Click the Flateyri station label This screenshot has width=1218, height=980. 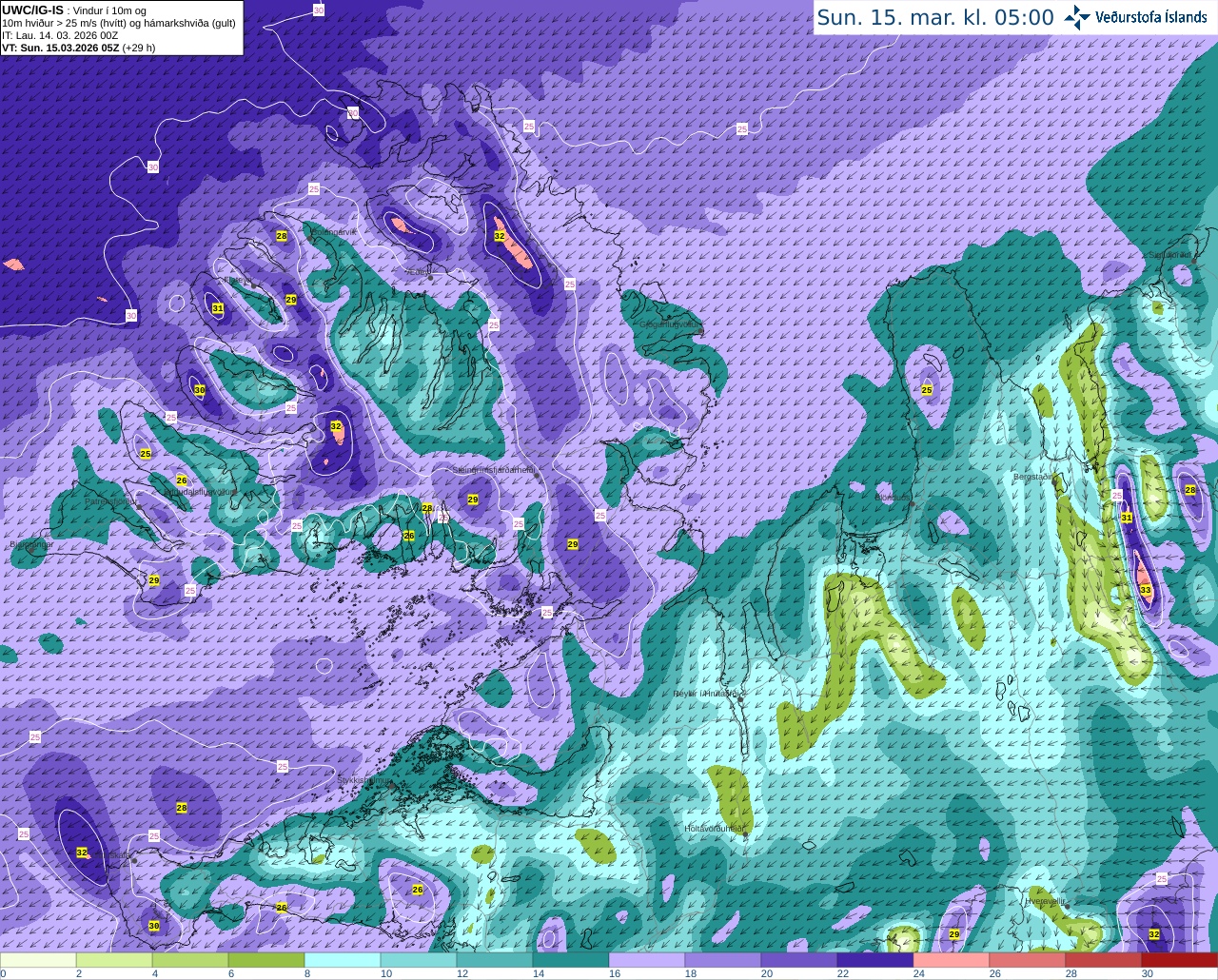coord(238,280)
